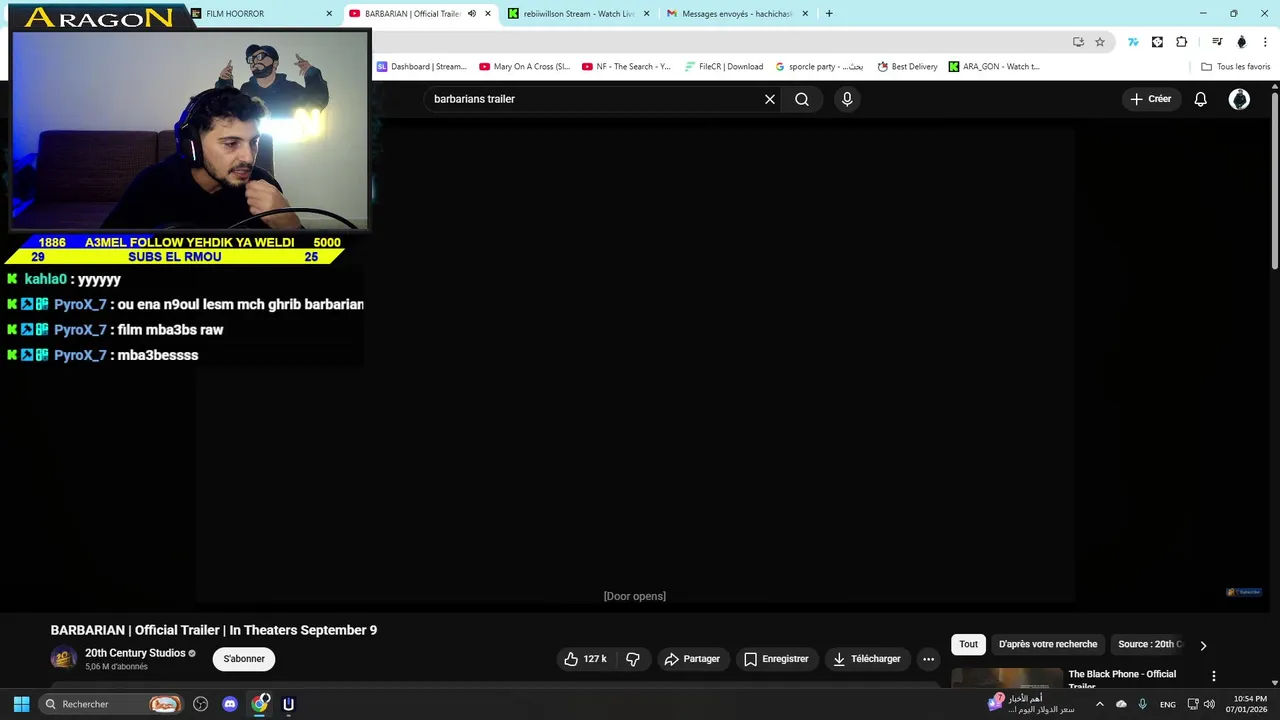Open the Chrome profile avatar

tap(1242, 42)
